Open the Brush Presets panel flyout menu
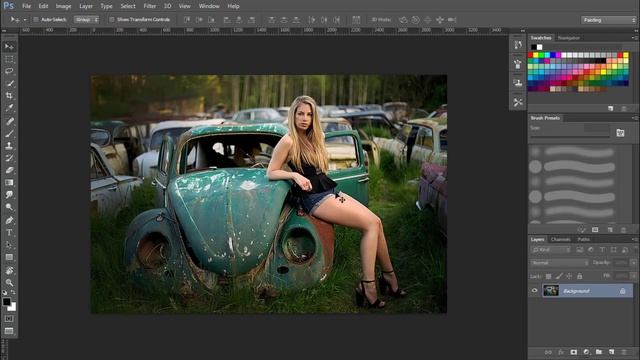Image resolution: width=640 pixels, height=360 pixels. click(x=634, y=118)
